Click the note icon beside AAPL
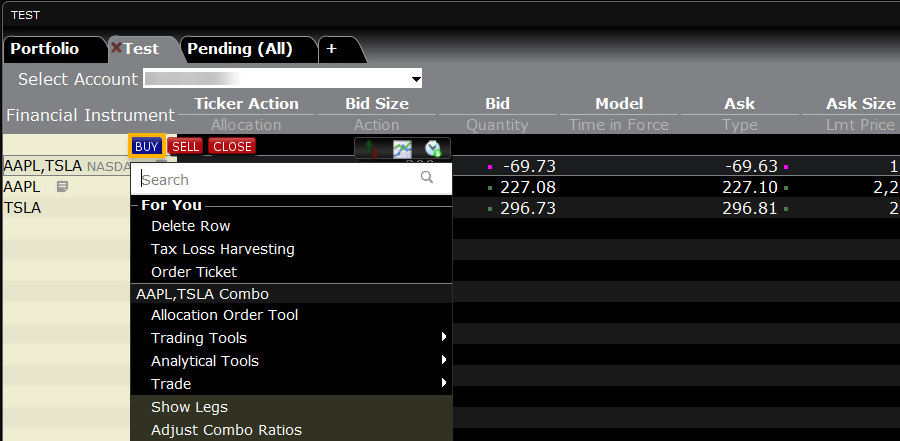Image resolution: width=900 pixels, height=441 pixels. tap(62, 187)
